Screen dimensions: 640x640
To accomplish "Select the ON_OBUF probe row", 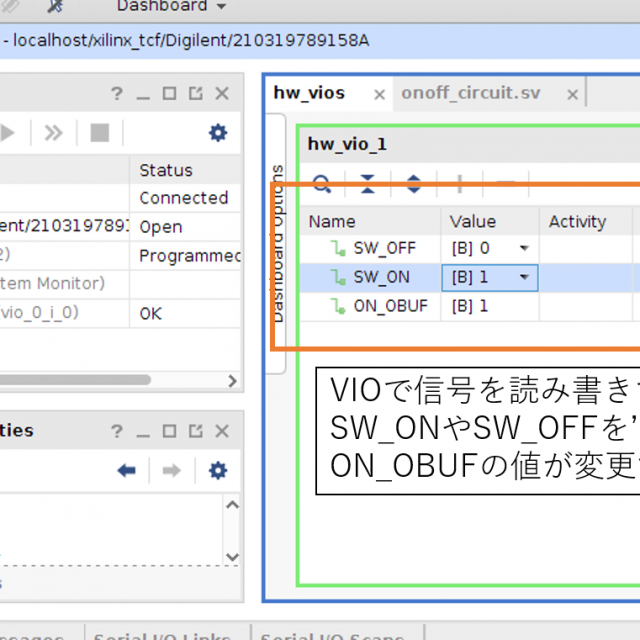I will pos(390,306).
